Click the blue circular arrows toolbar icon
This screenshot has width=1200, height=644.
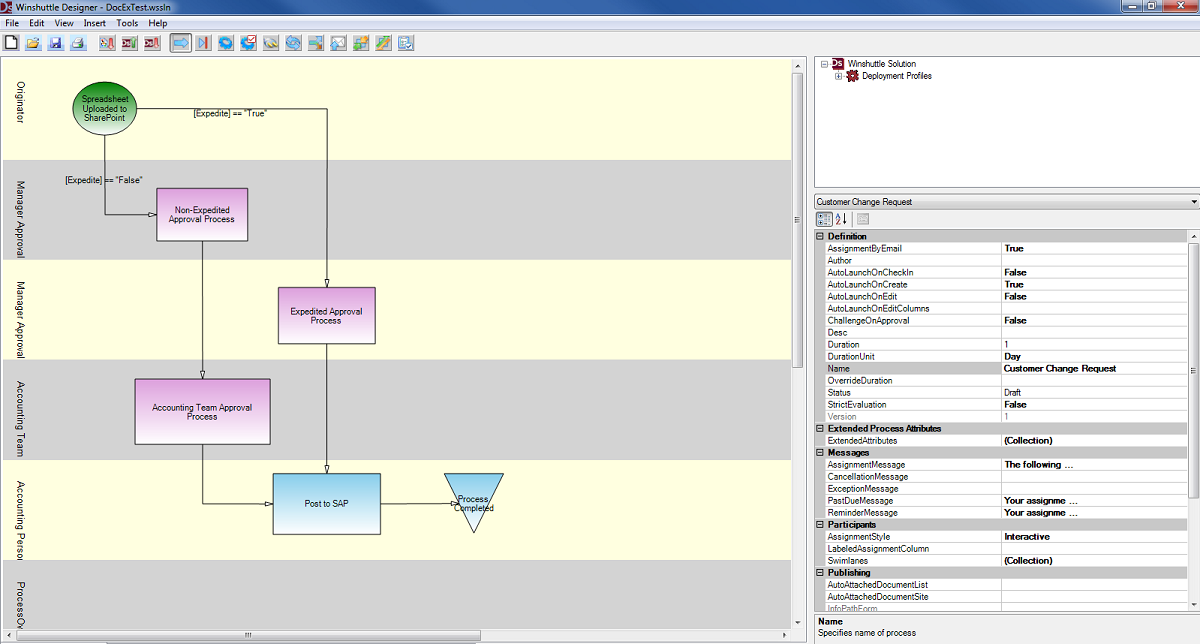pos(293,43)
